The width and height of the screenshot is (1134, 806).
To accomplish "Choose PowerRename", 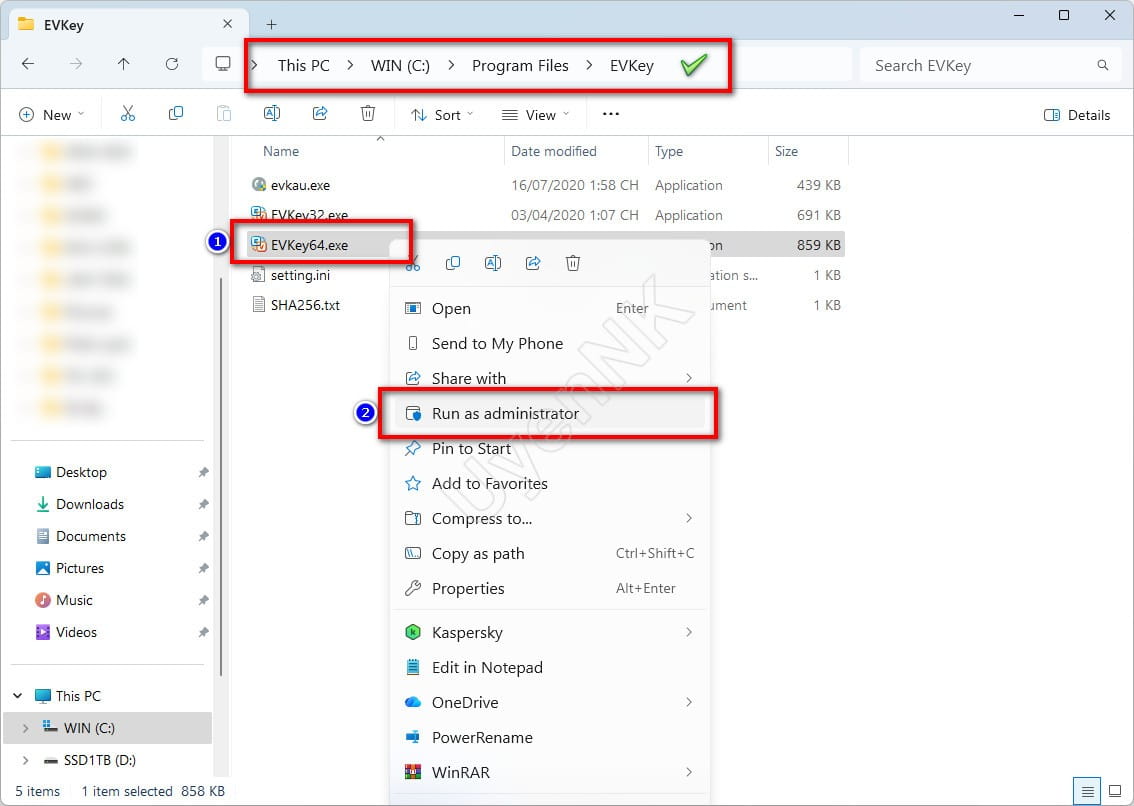I will click(550, 737).
